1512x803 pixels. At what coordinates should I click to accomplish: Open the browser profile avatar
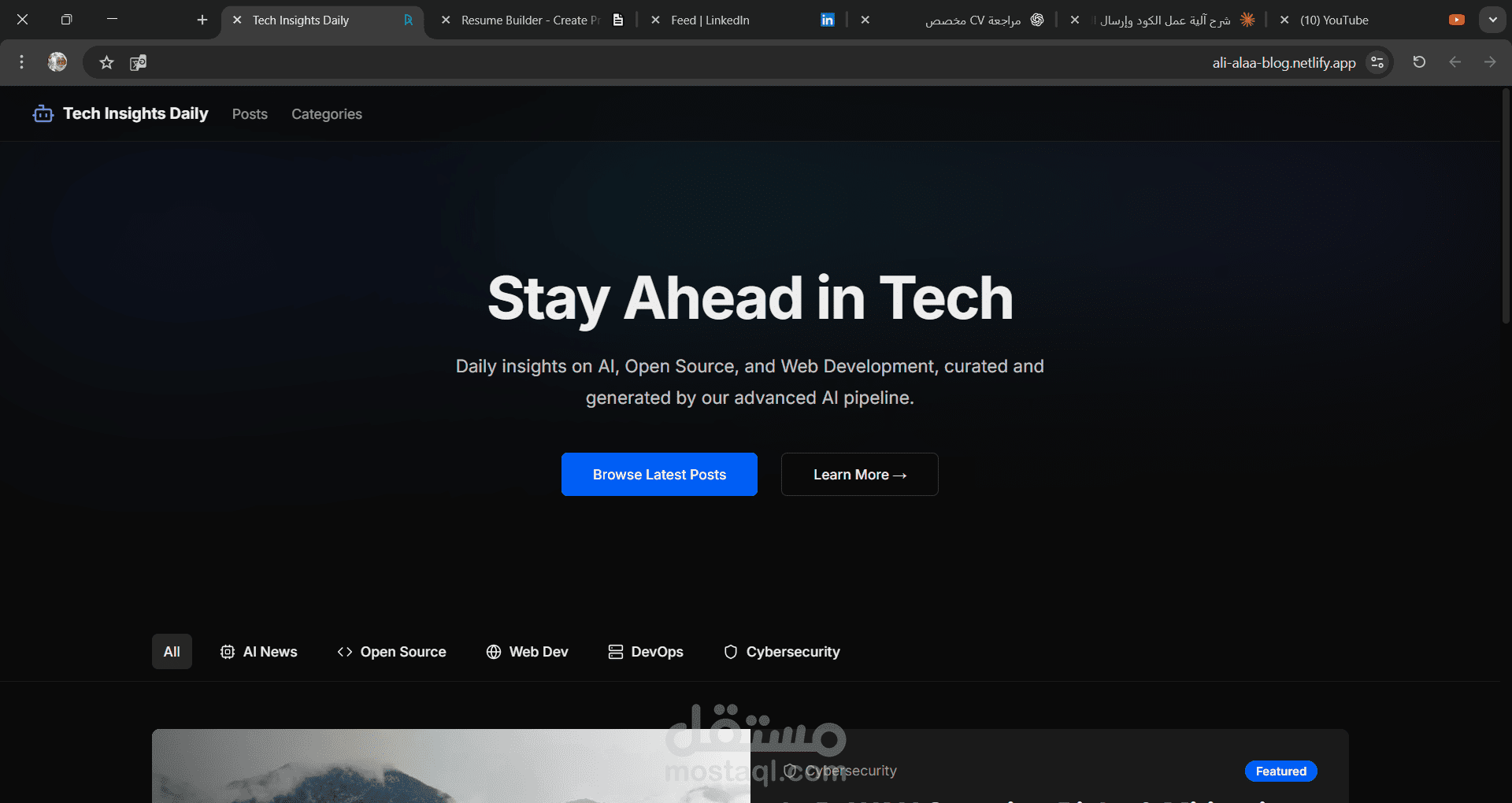click(x=57, y=62)
